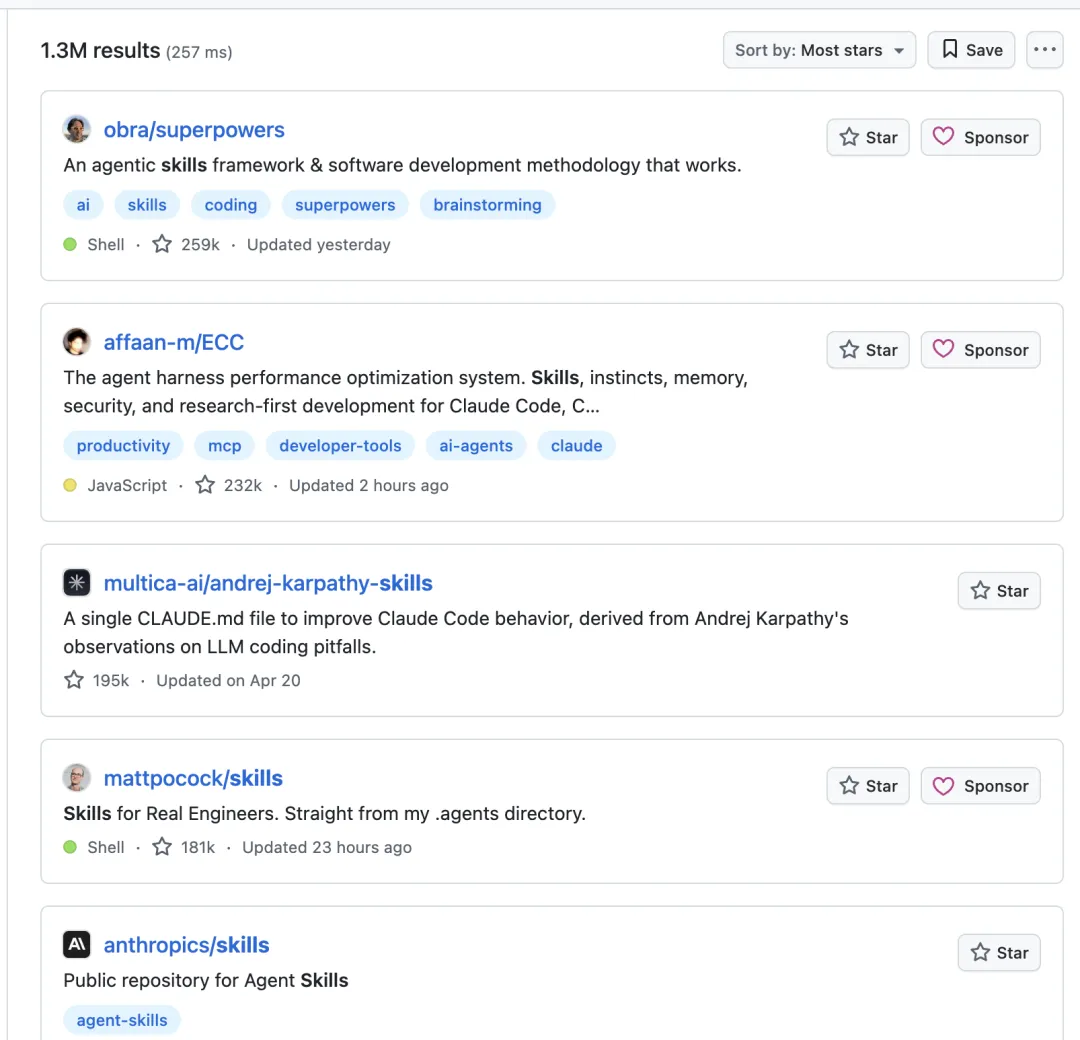Click the anthropics organization logo icon
This screenshot has height=1040, width=1080.
76,944
